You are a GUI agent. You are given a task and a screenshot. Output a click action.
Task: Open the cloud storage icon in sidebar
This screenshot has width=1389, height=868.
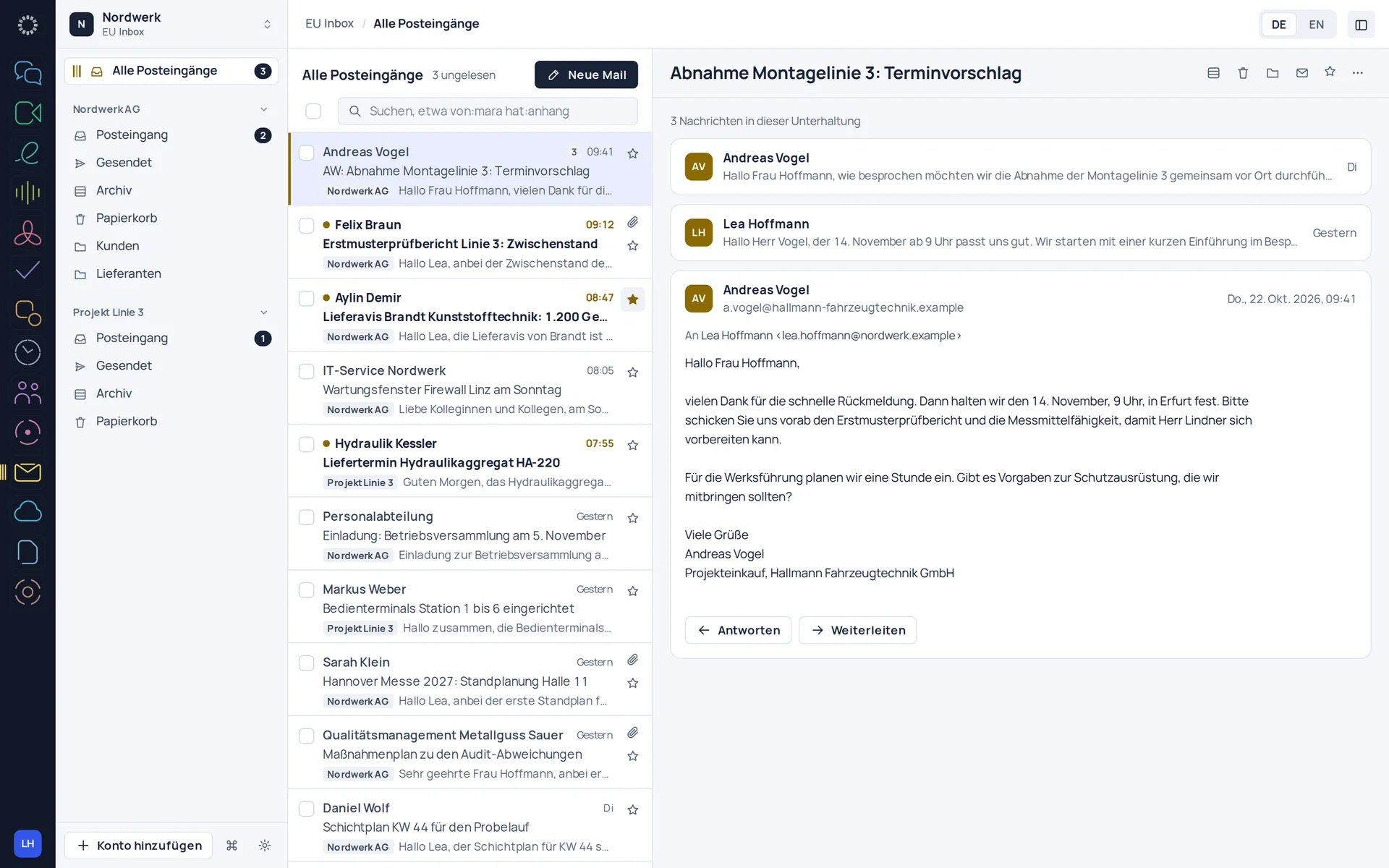(x=27, y=511)
